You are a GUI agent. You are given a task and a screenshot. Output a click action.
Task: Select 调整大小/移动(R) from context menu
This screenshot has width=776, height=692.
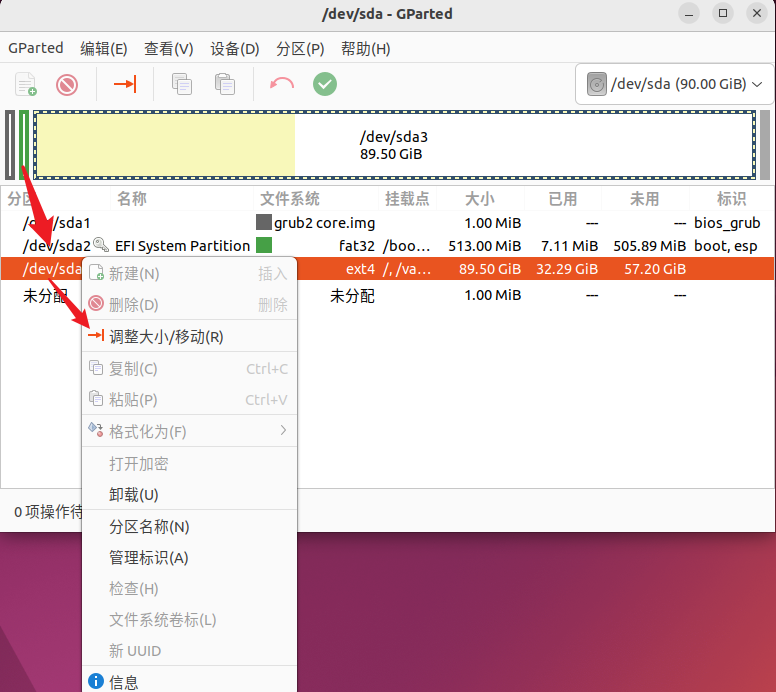(x=166, y=337)
